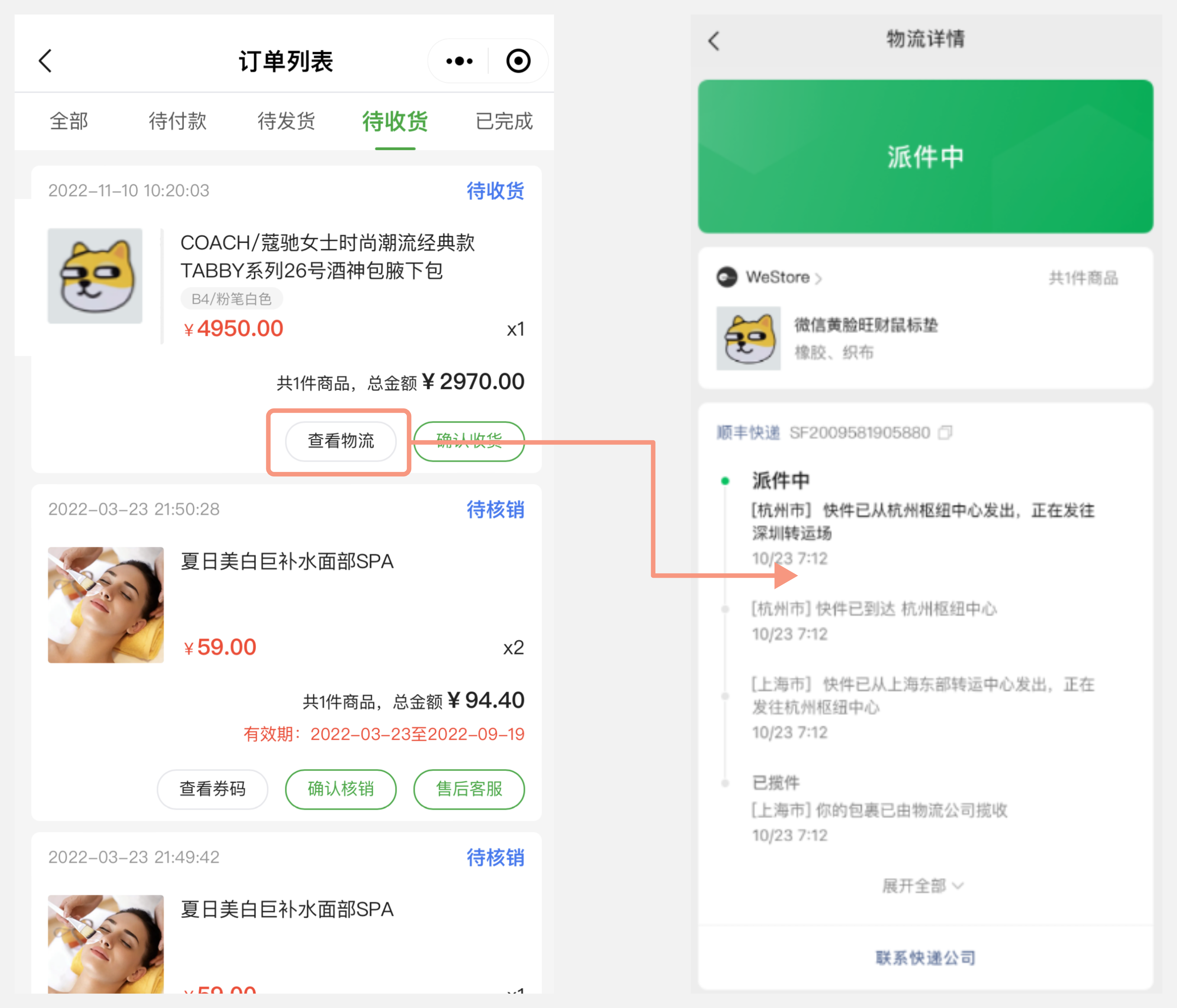This screenshot has width=1177, height=1008.
Task: Switch to the 待付款 tab
Action: tap(177, 121)
